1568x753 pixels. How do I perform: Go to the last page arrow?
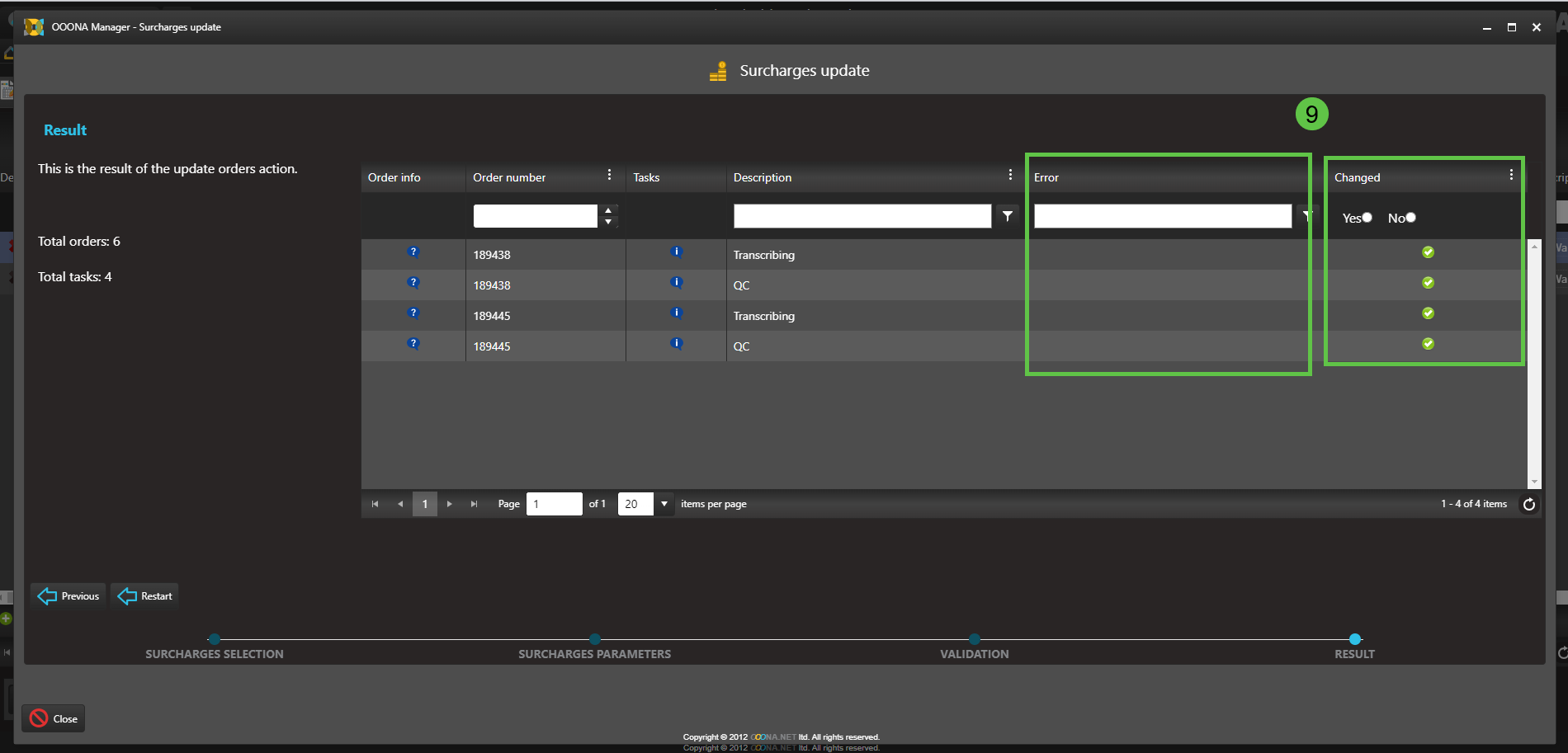[474, 504]
